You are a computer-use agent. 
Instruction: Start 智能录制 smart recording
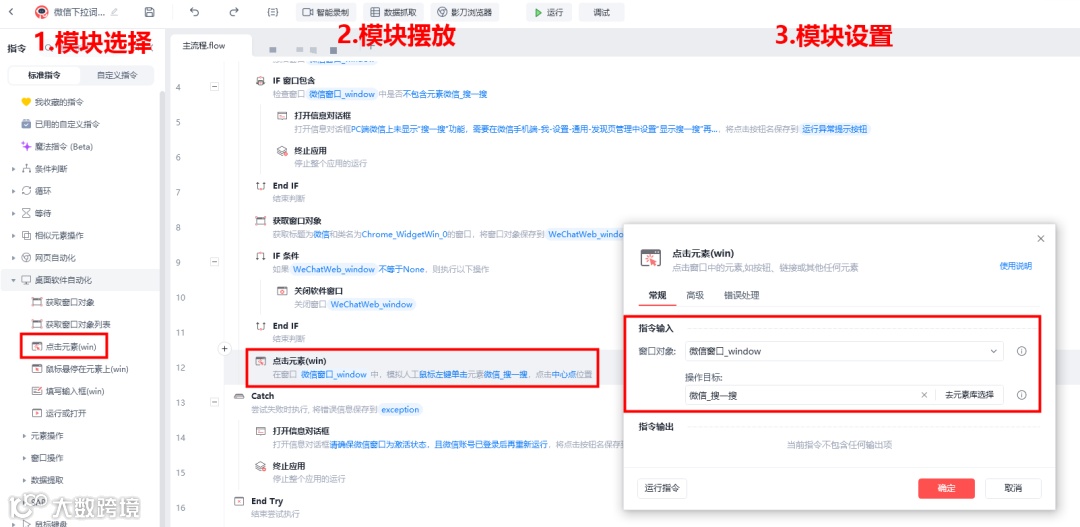(x=326, y=12)
